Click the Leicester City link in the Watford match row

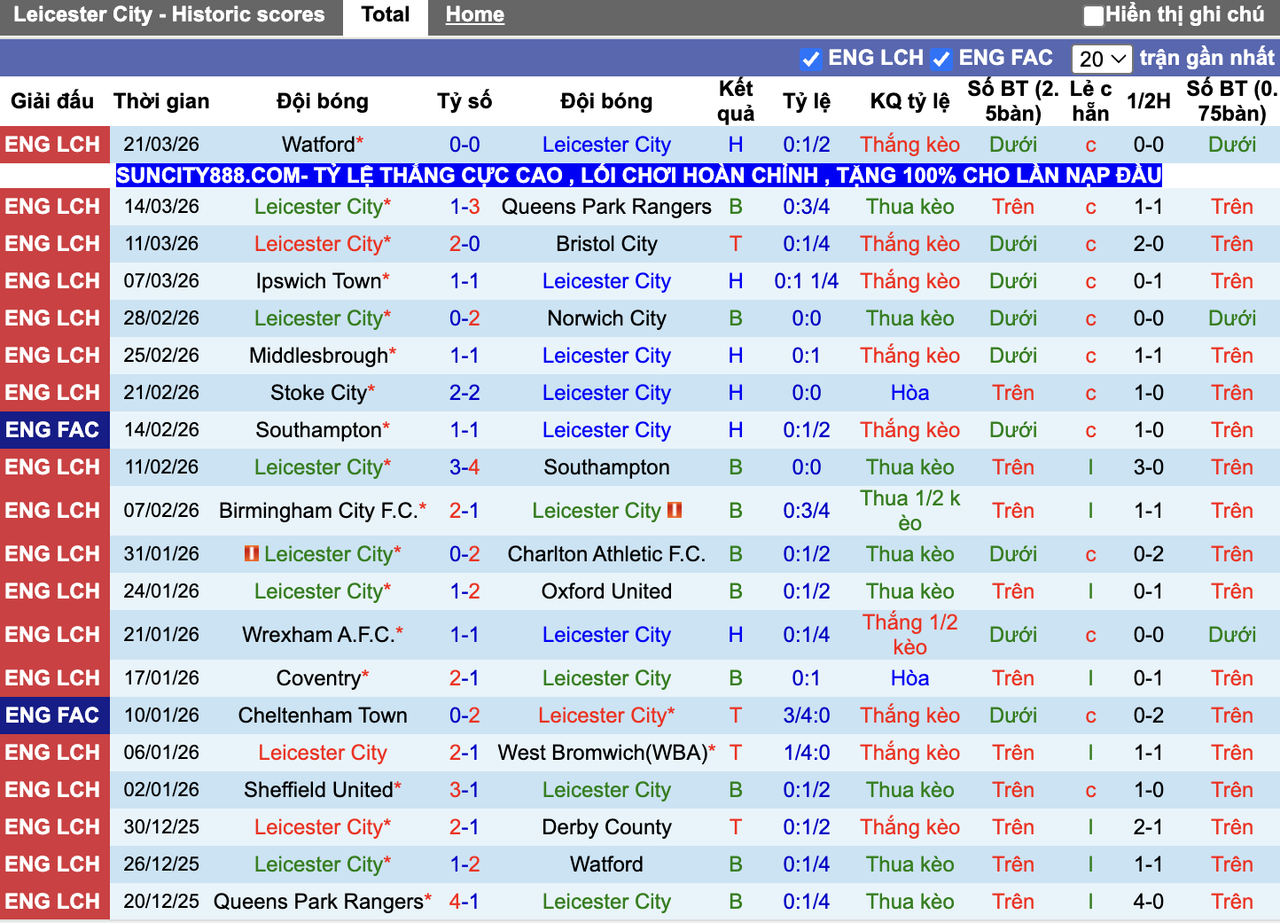point(606,144)
